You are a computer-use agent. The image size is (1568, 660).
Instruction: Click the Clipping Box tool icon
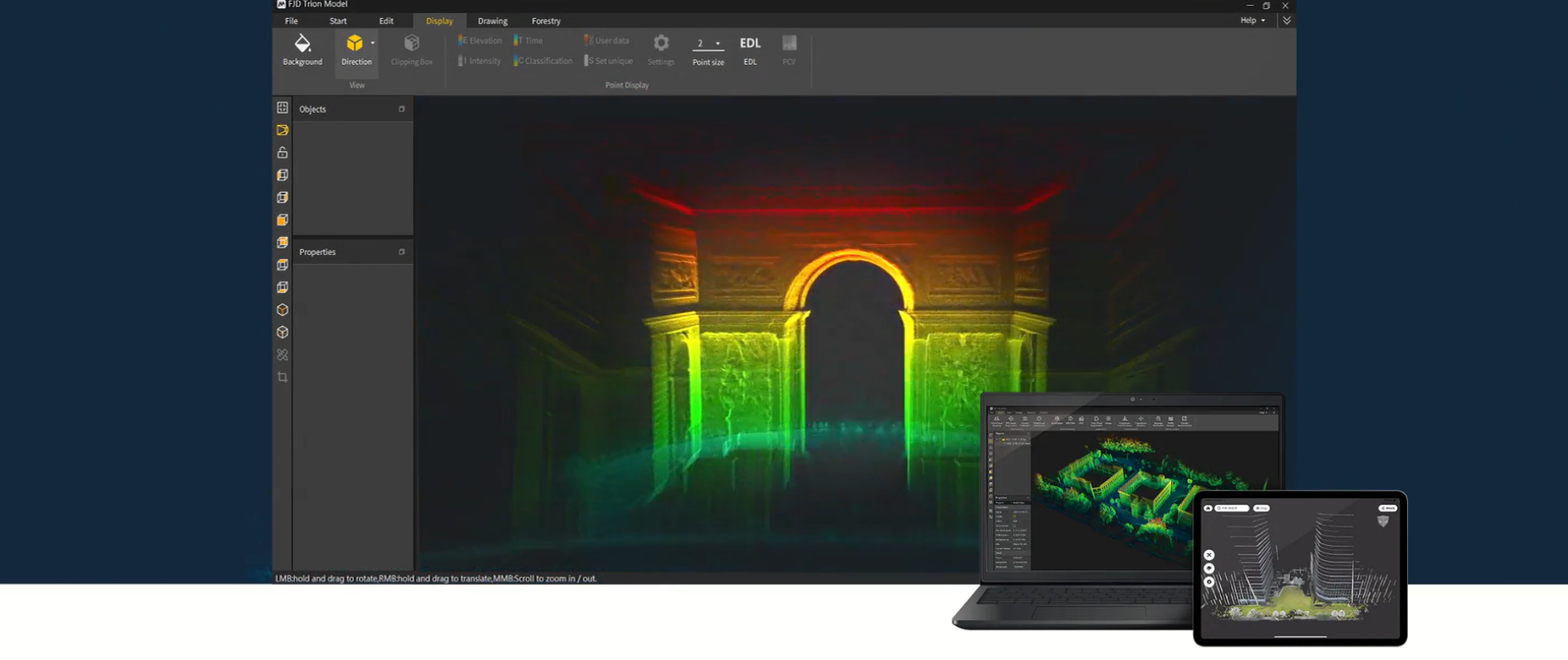pyautogui.click(x=412, y=43)
